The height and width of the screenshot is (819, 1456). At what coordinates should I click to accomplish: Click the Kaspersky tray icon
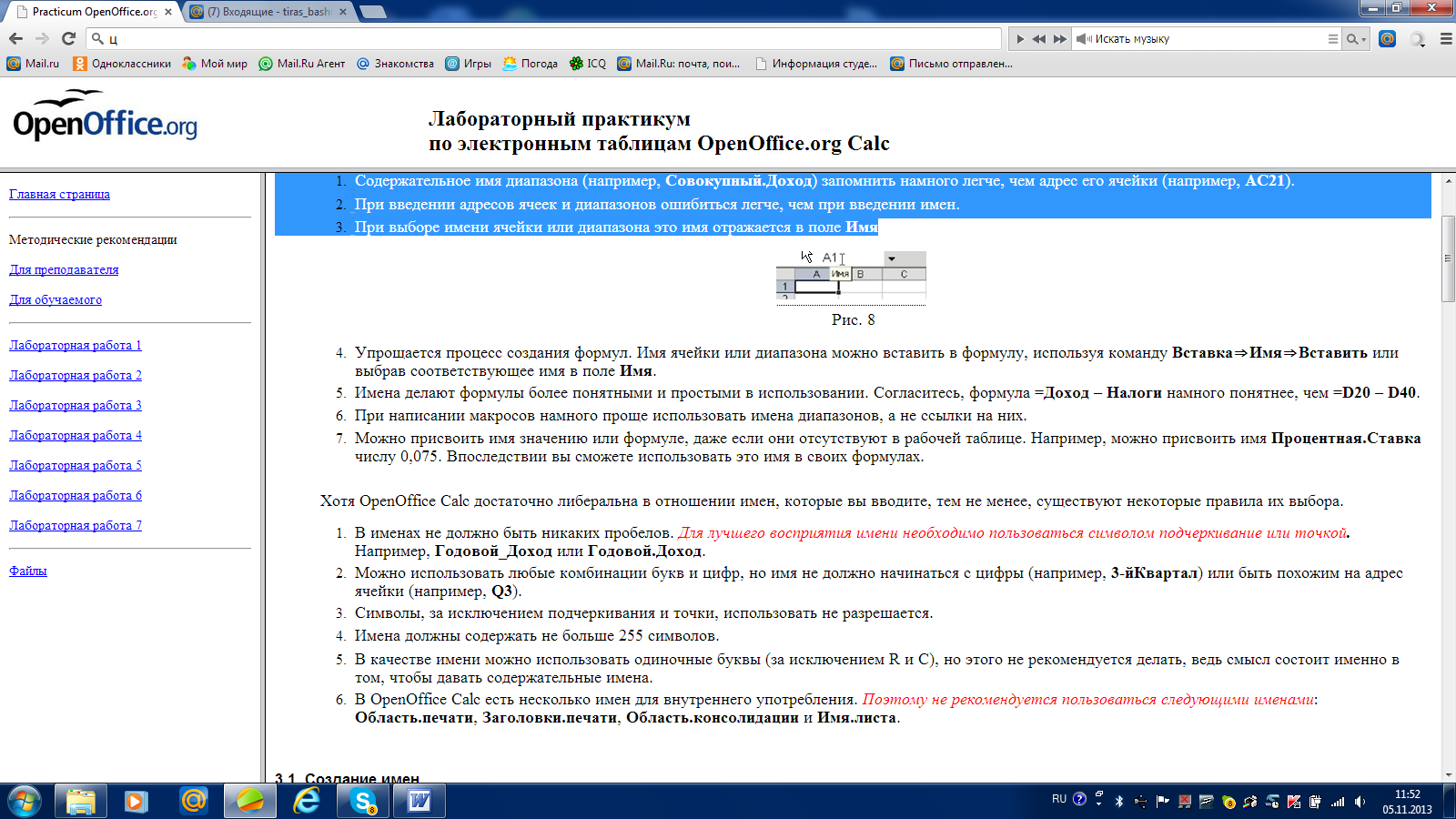[x=1294, y=802]
